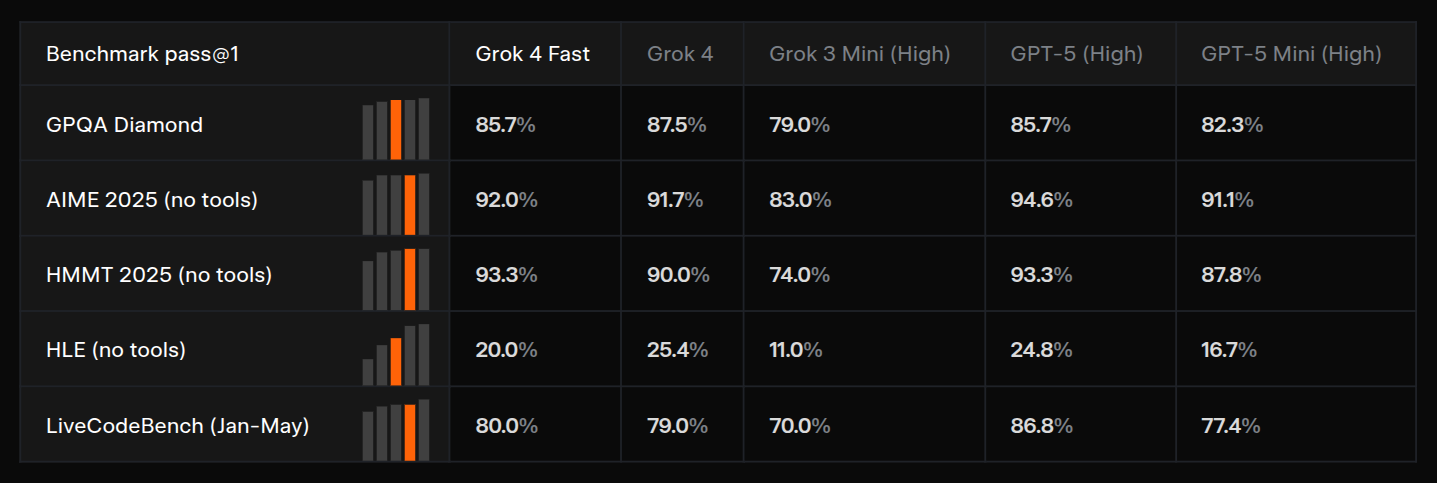Select the Grok 4 Fast column header
Image resolution: width=1437 pixels, height=483 pixels.
point(533,54)
